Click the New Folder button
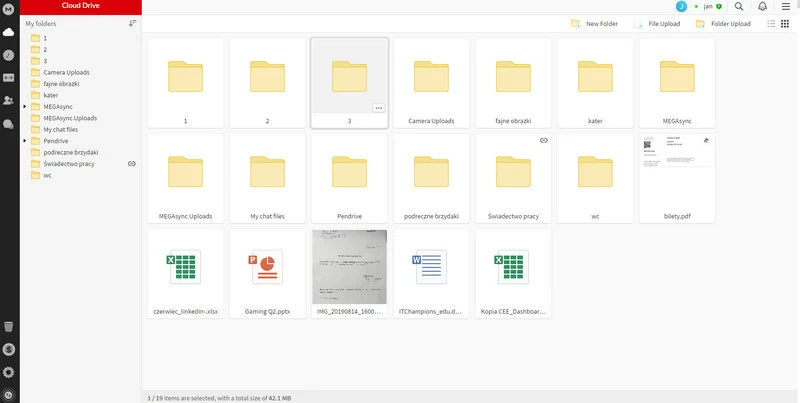 (x=598, y=23)
